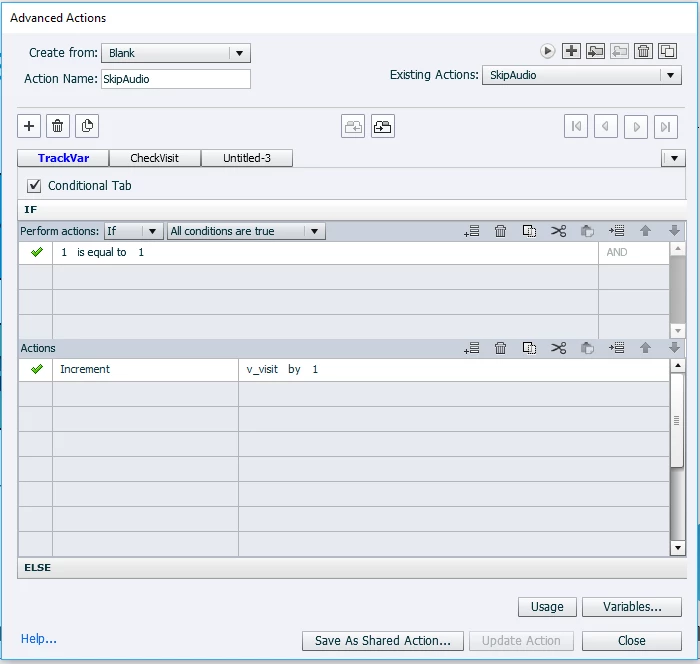Viewport: 700px width, 664px height.
Task: Paste the condition in the IF toolbar
Action: (x=588, y=231)
